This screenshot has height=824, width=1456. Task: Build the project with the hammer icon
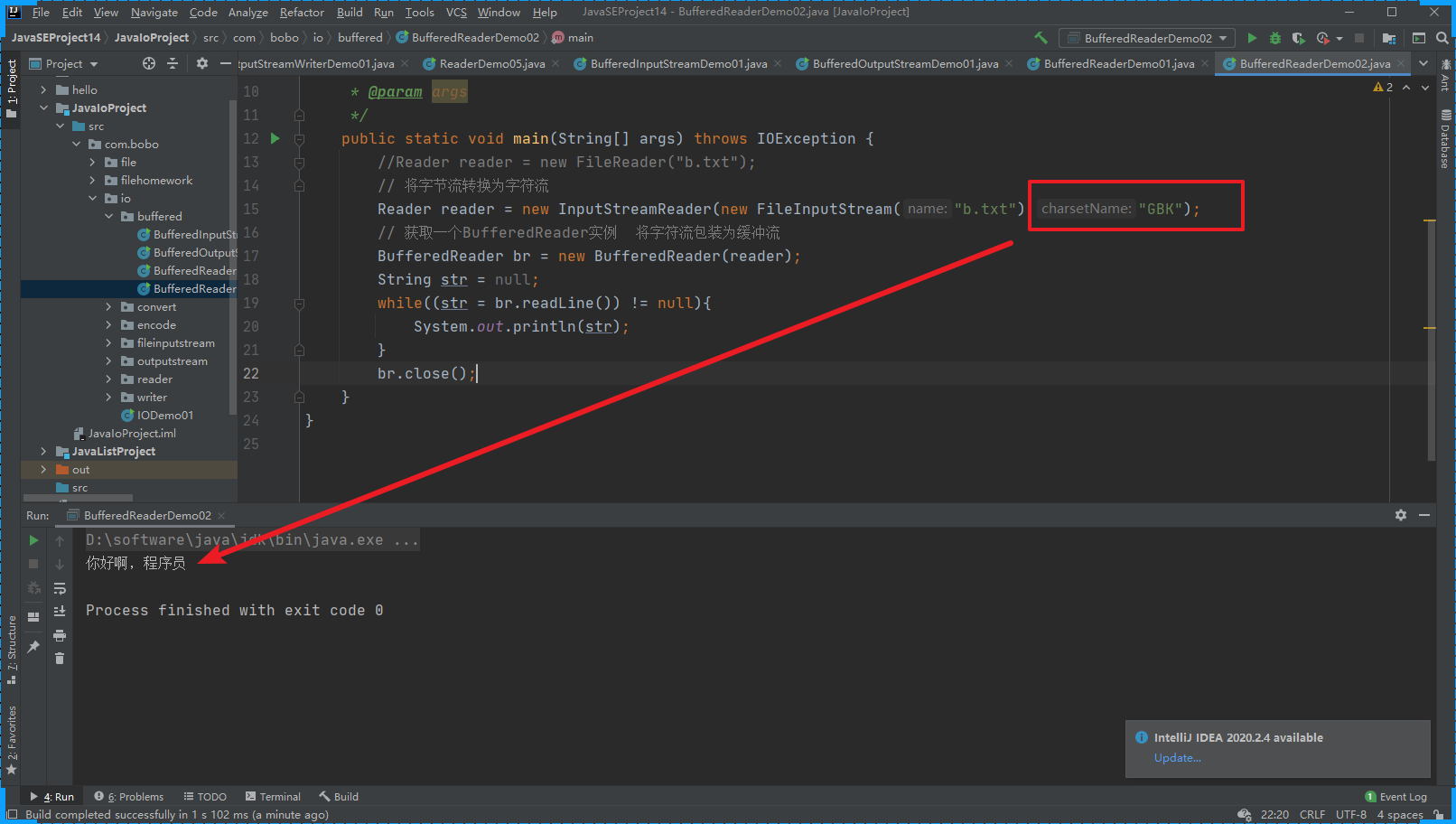[1041, 38]
